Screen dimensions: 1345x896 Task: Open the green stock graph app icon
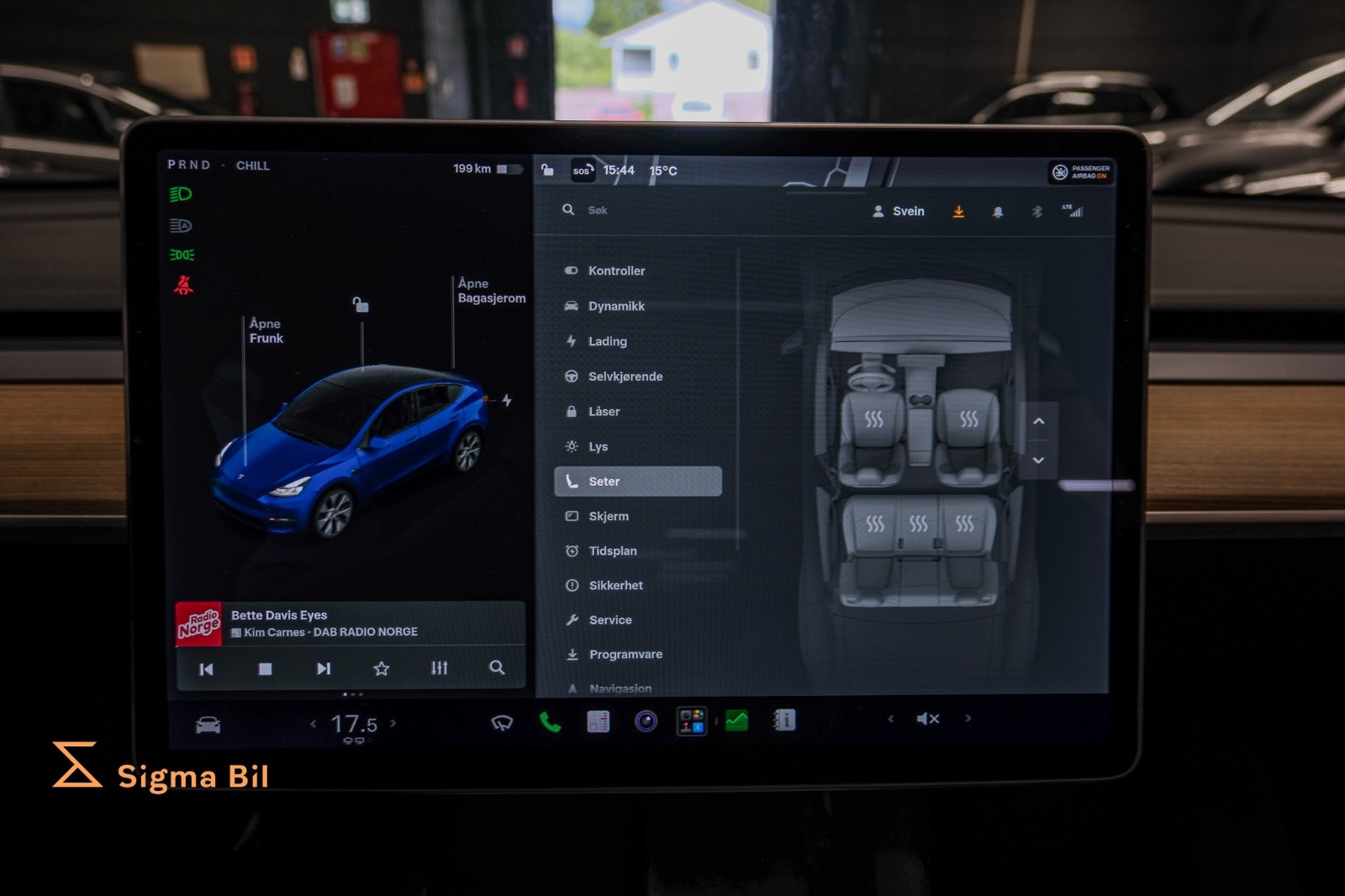pyautogui.click(x=736, y=720)
